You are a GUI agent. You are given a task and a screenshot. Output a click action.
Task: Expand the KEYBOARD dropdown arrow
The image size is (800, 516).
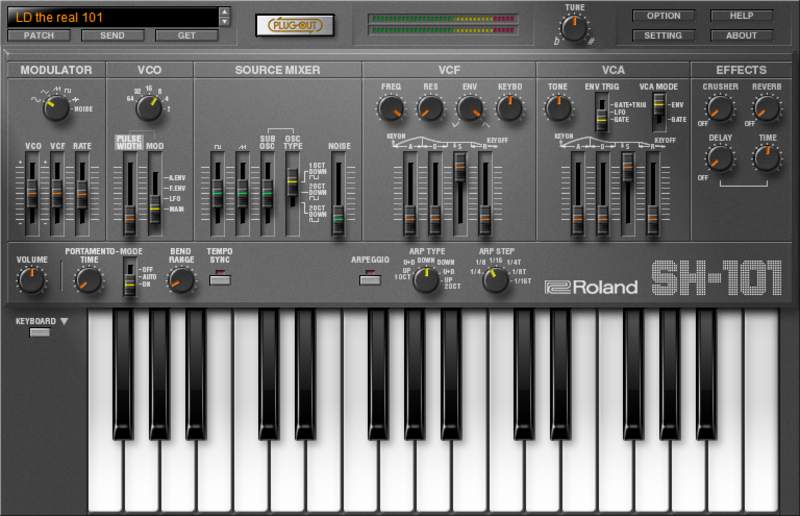coord(64,321)
